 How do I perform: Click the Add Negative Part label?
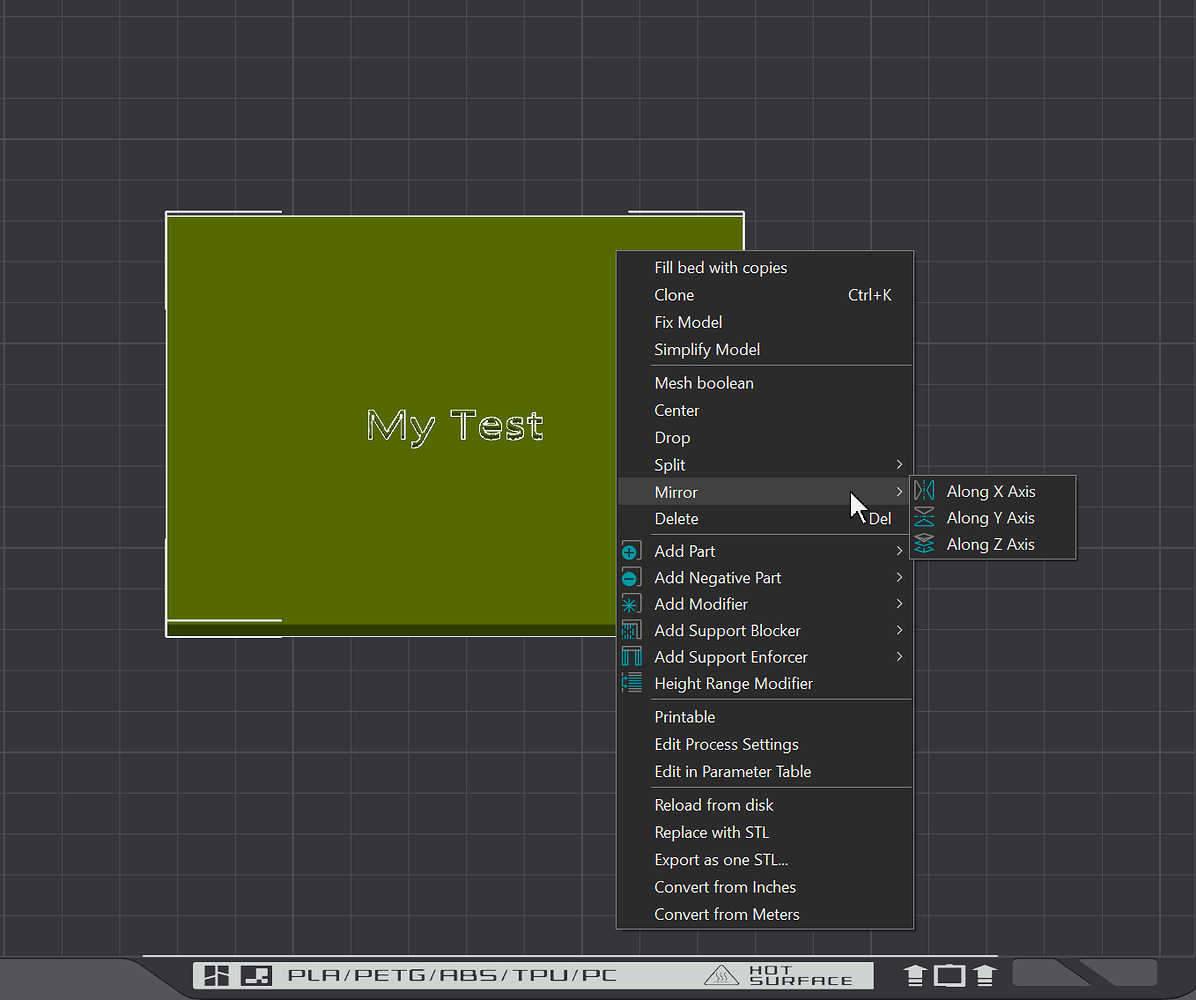(718, 577)
